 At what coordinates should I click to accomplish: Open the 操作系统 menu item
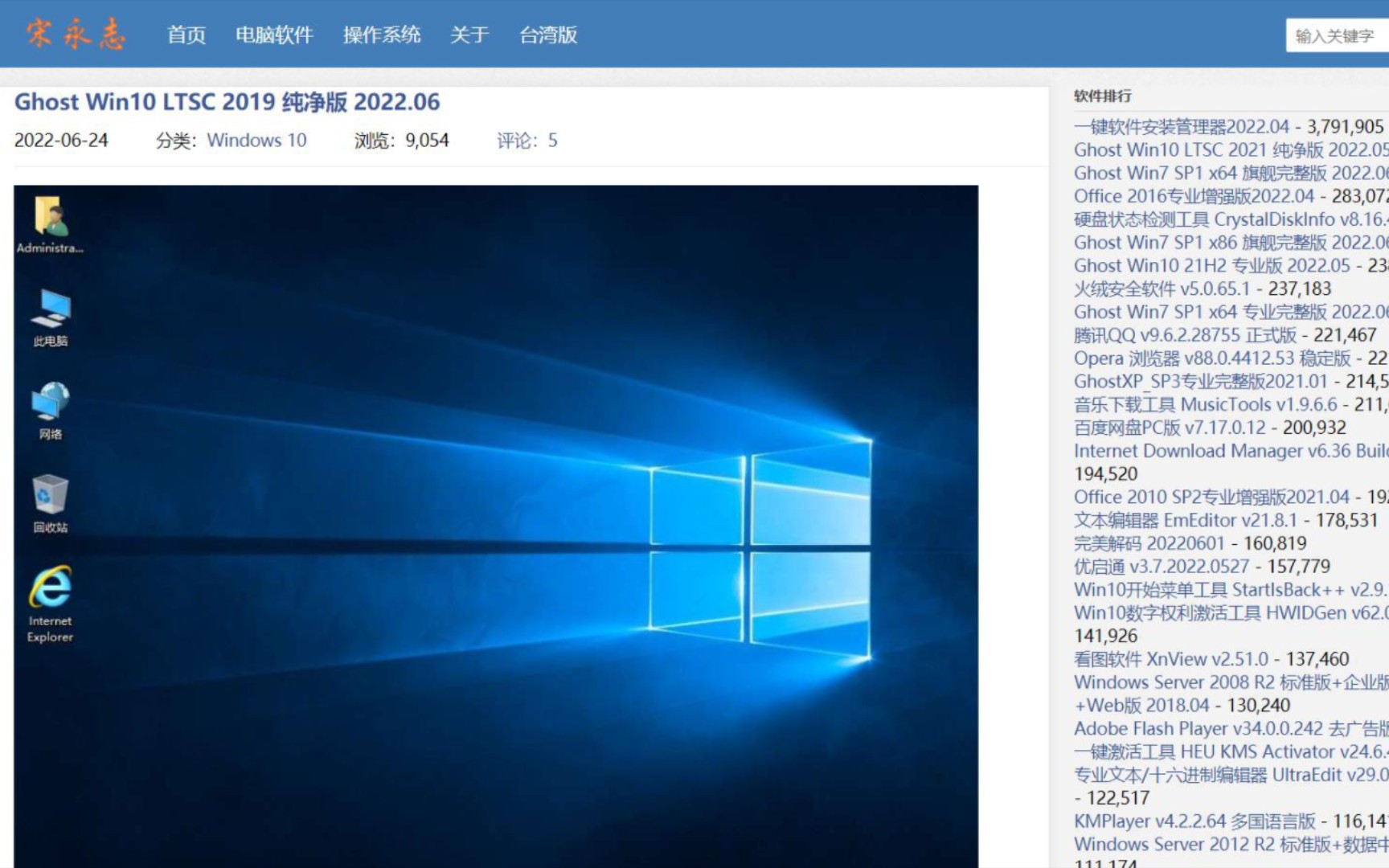click(382, 35)
